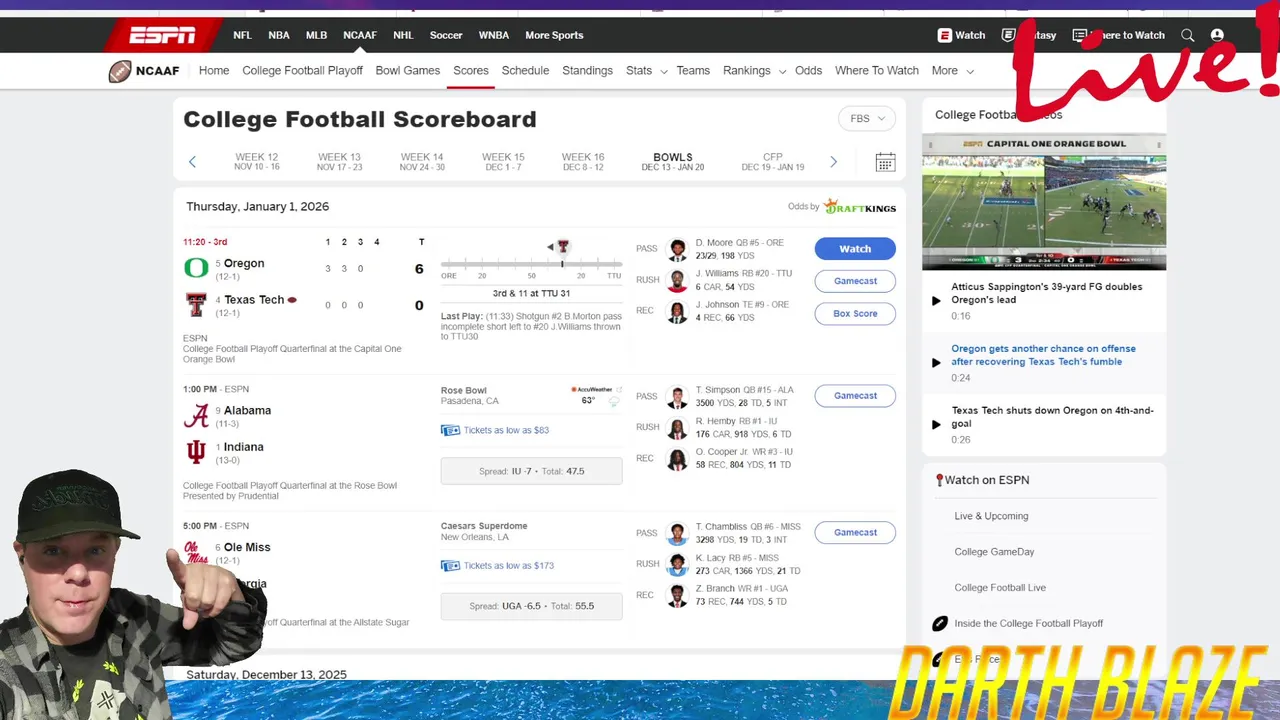Image resolution: width=1280 pixels, height=720 pixels.
Task: Expand the Stats menu chevron
Action: pyautogui.click(x=663, y=72)
